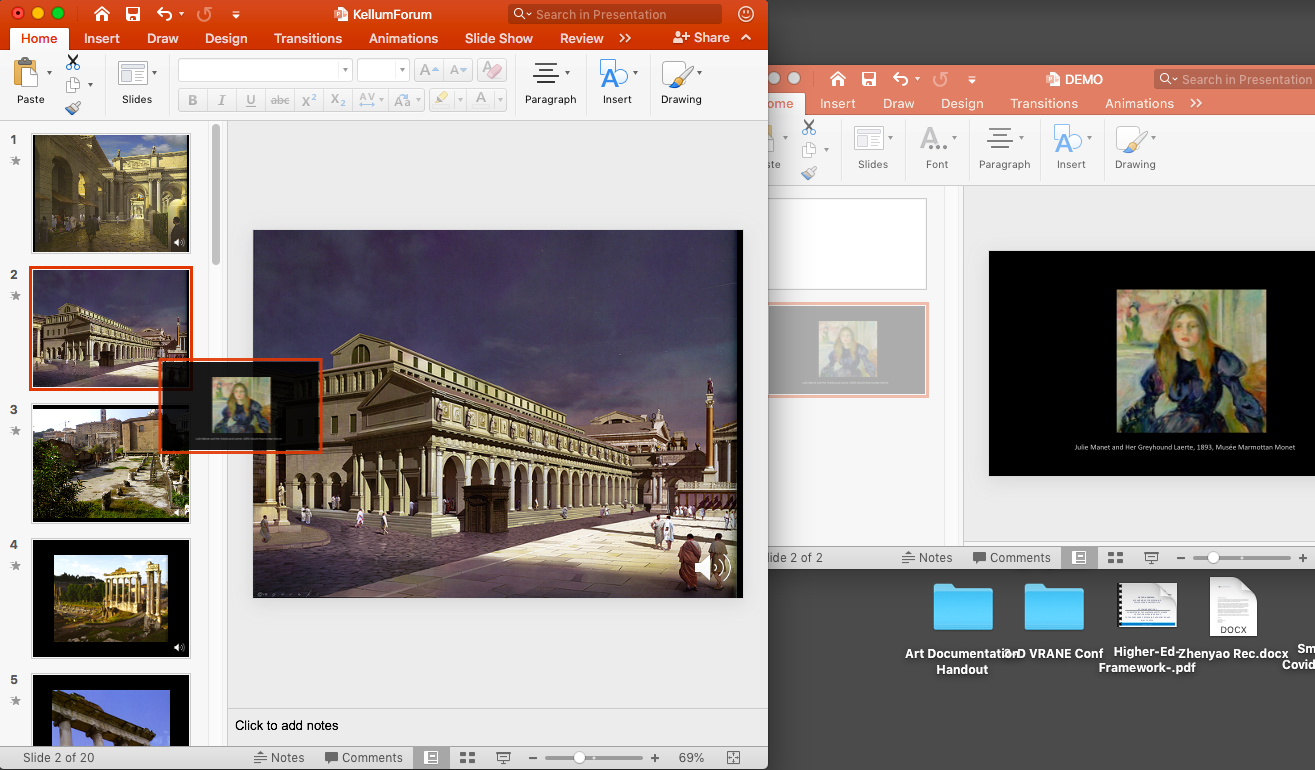Pick font color in KellumForum ribbon
Screen dimensions: 1315x770
point(481,100)
